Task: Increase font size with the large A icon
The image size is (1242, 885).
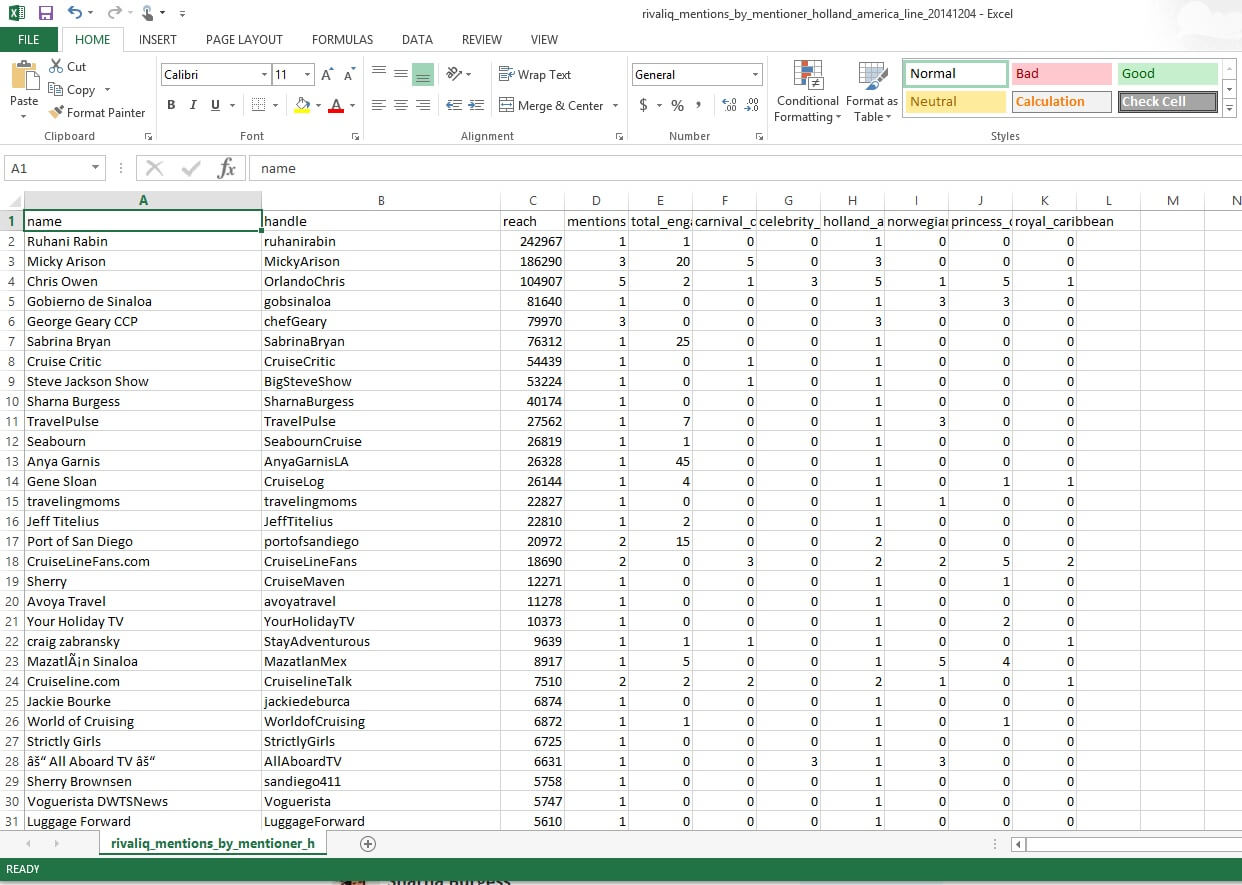Action: [x=327, y=75]
